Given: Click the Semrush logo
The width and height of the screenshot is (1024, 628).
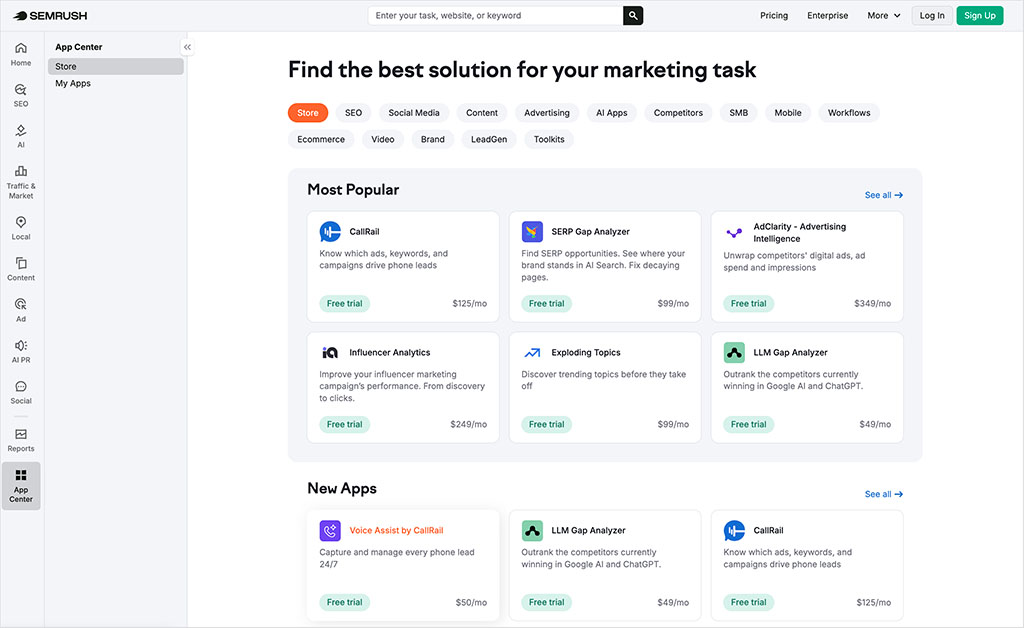Looking at the screenshot, I should point(50,16).
